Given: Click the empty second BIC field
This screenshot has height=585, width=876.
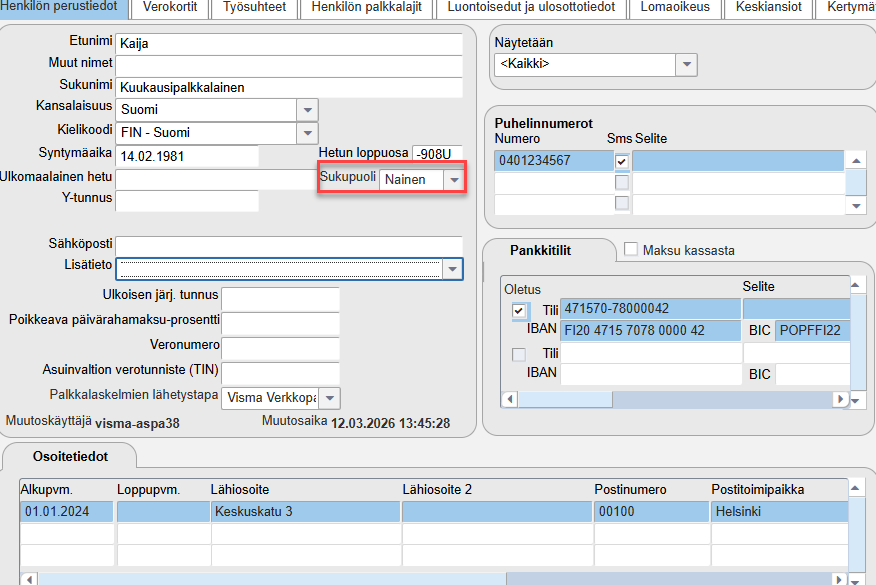Looking at the screenshot, I should [812, 374].
